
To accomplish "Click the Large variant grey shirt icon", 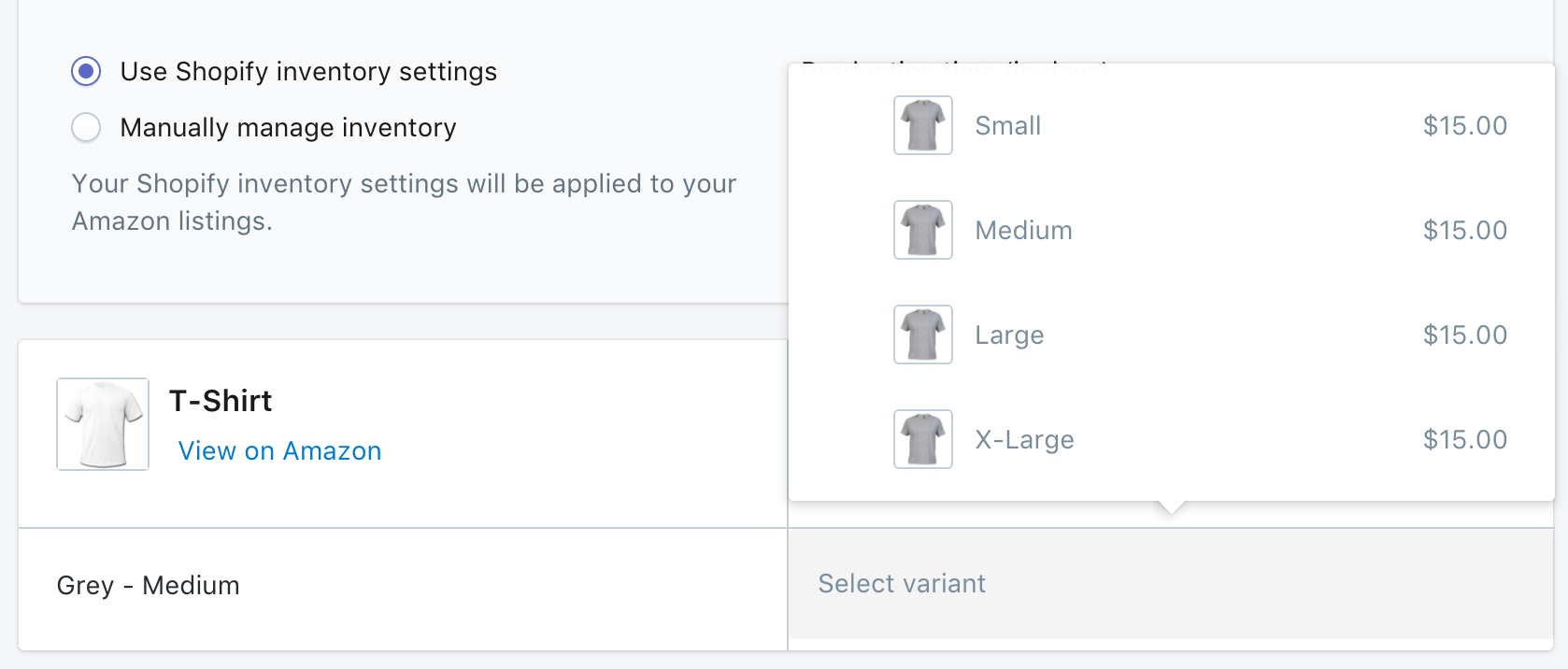I will click(922, 334).
